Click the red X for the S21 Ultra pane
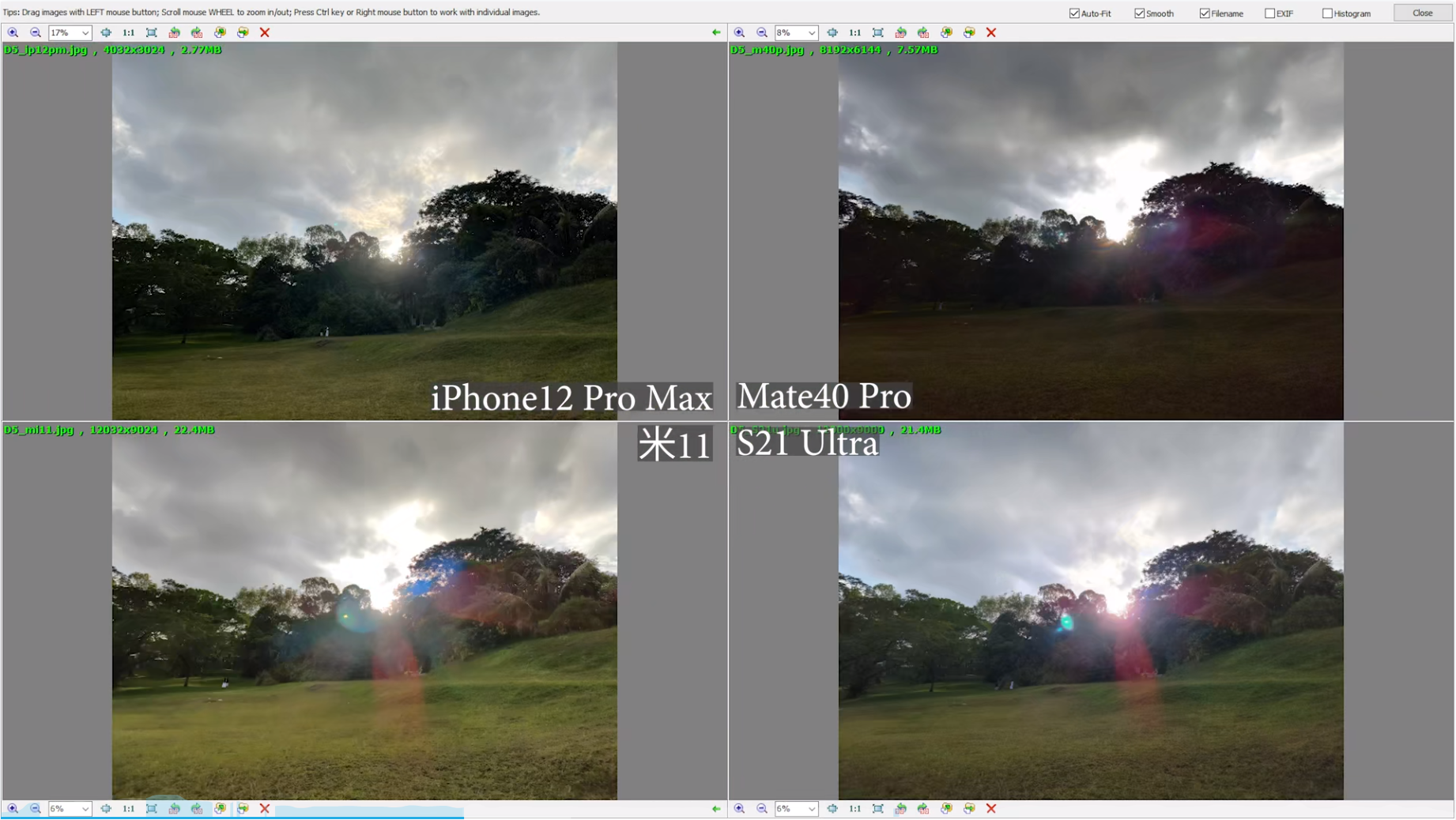This screenshot has height=820, width=1456. (x=991, y=808)
